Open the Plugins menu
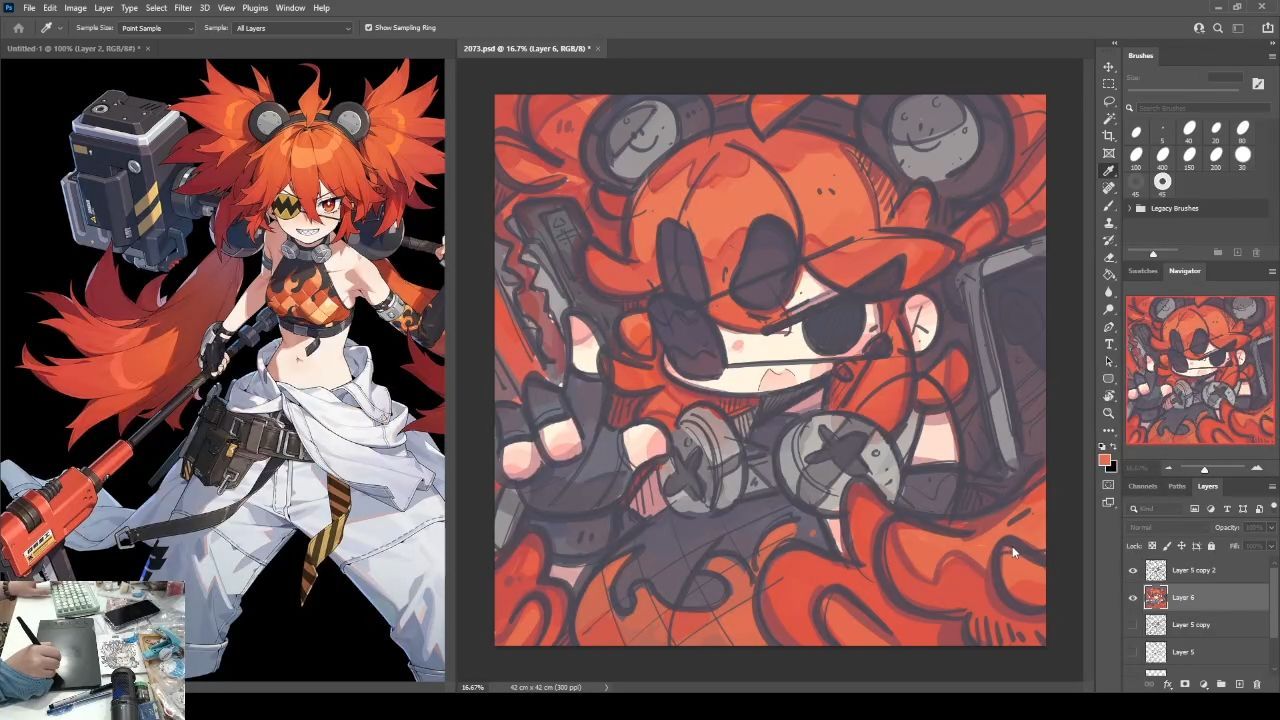 pos(255,8)
